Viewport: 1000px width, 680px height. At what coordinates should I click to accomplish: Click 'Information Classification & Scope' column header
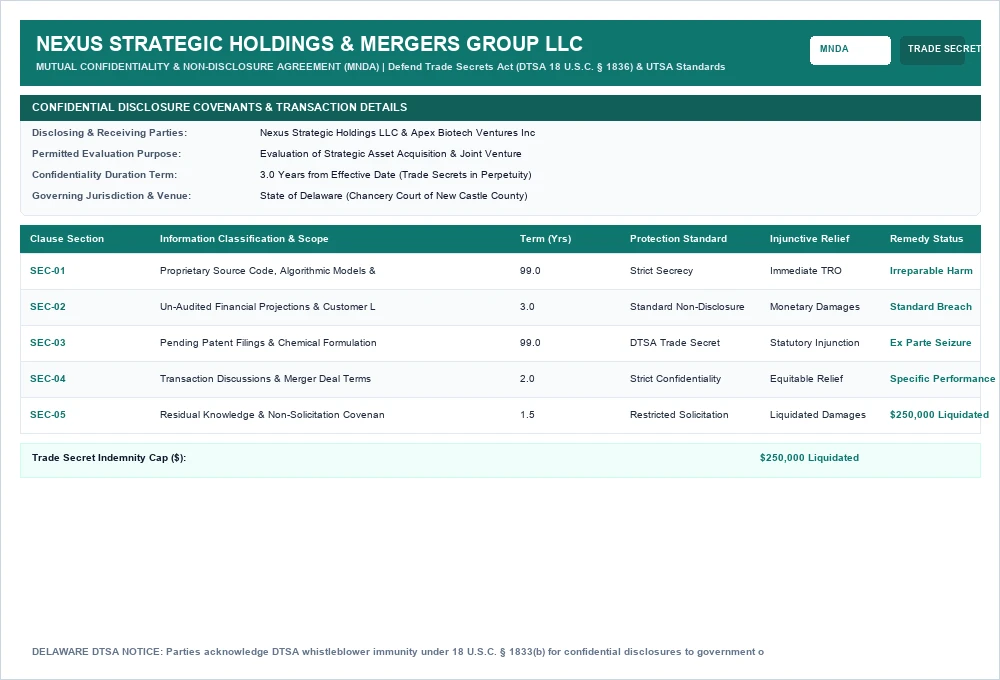244,239
